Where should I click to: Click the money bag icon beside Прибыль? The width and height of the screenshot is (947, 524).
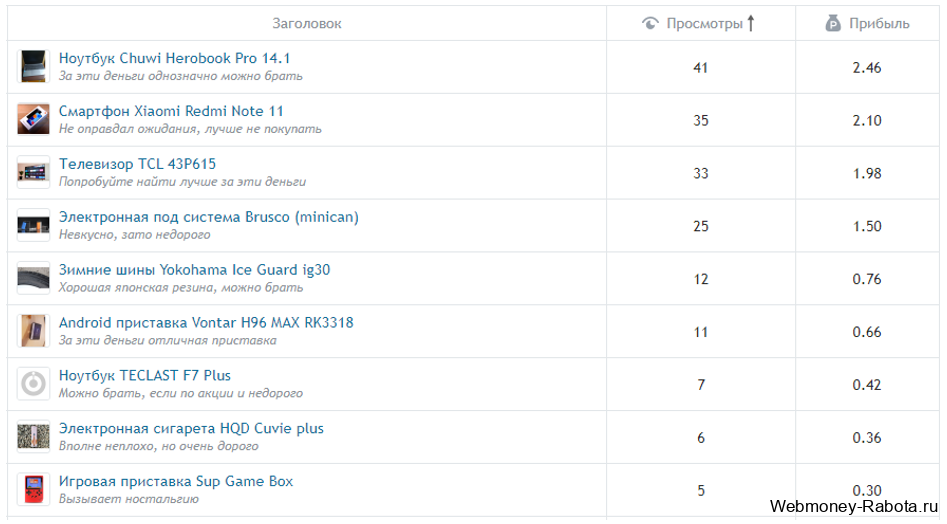[833, 24]
